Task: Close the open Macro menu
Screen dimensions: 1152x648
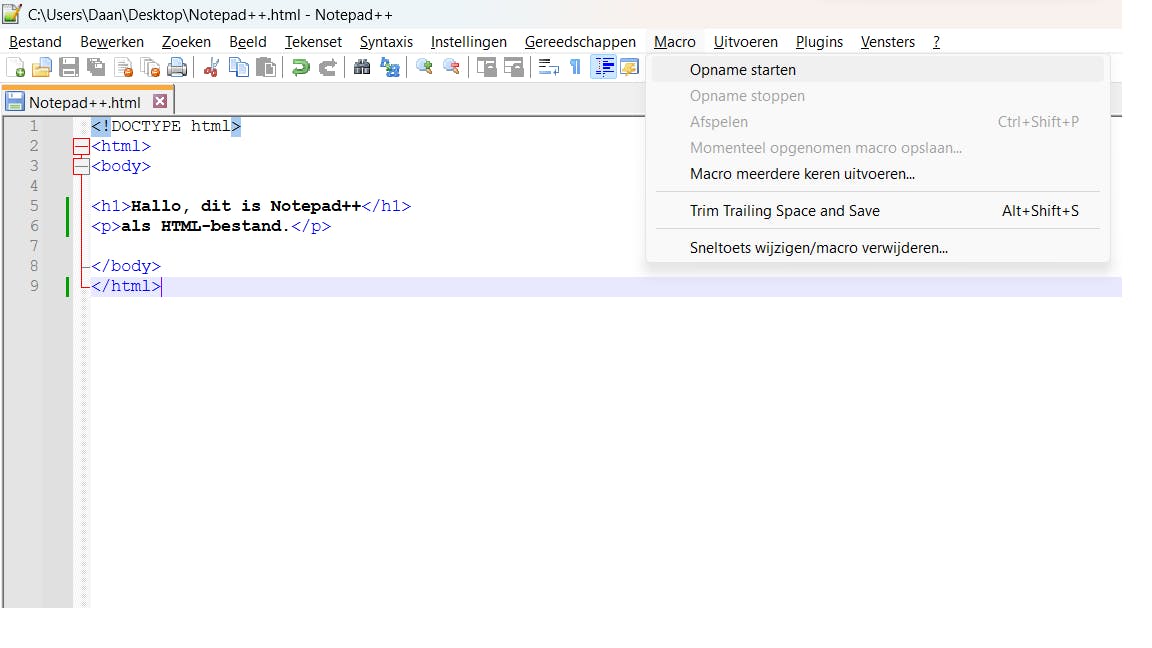Action: (674, 42)
